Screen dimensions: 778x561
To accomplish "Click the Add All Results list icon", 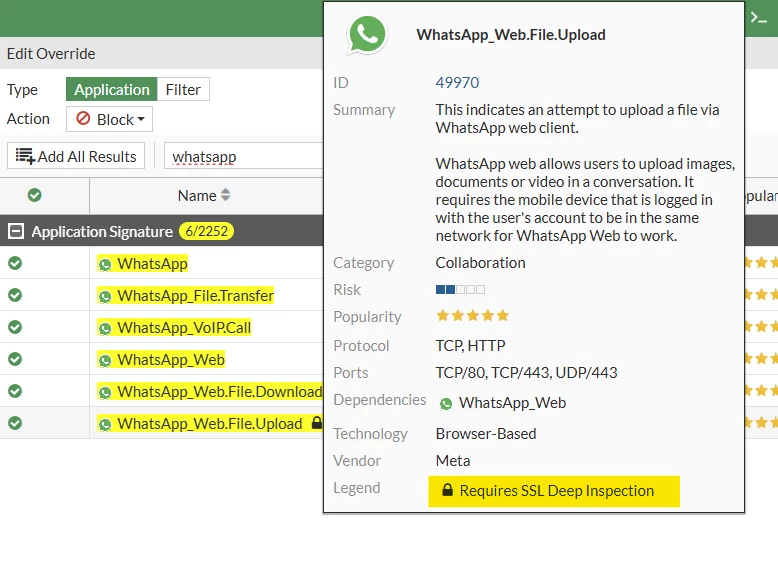I will 25,156.
